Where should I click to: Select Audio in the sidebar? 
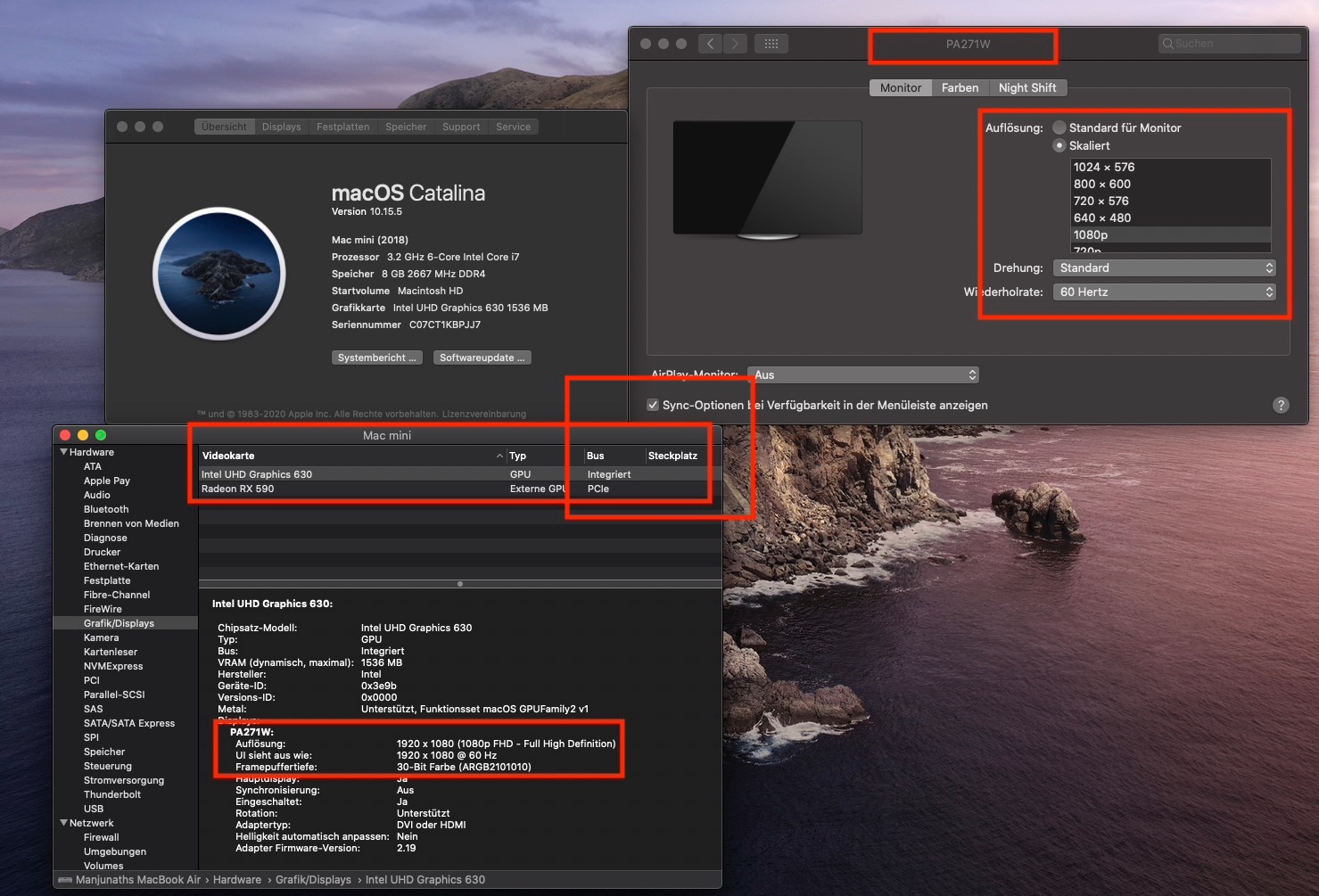click(97, 495)
